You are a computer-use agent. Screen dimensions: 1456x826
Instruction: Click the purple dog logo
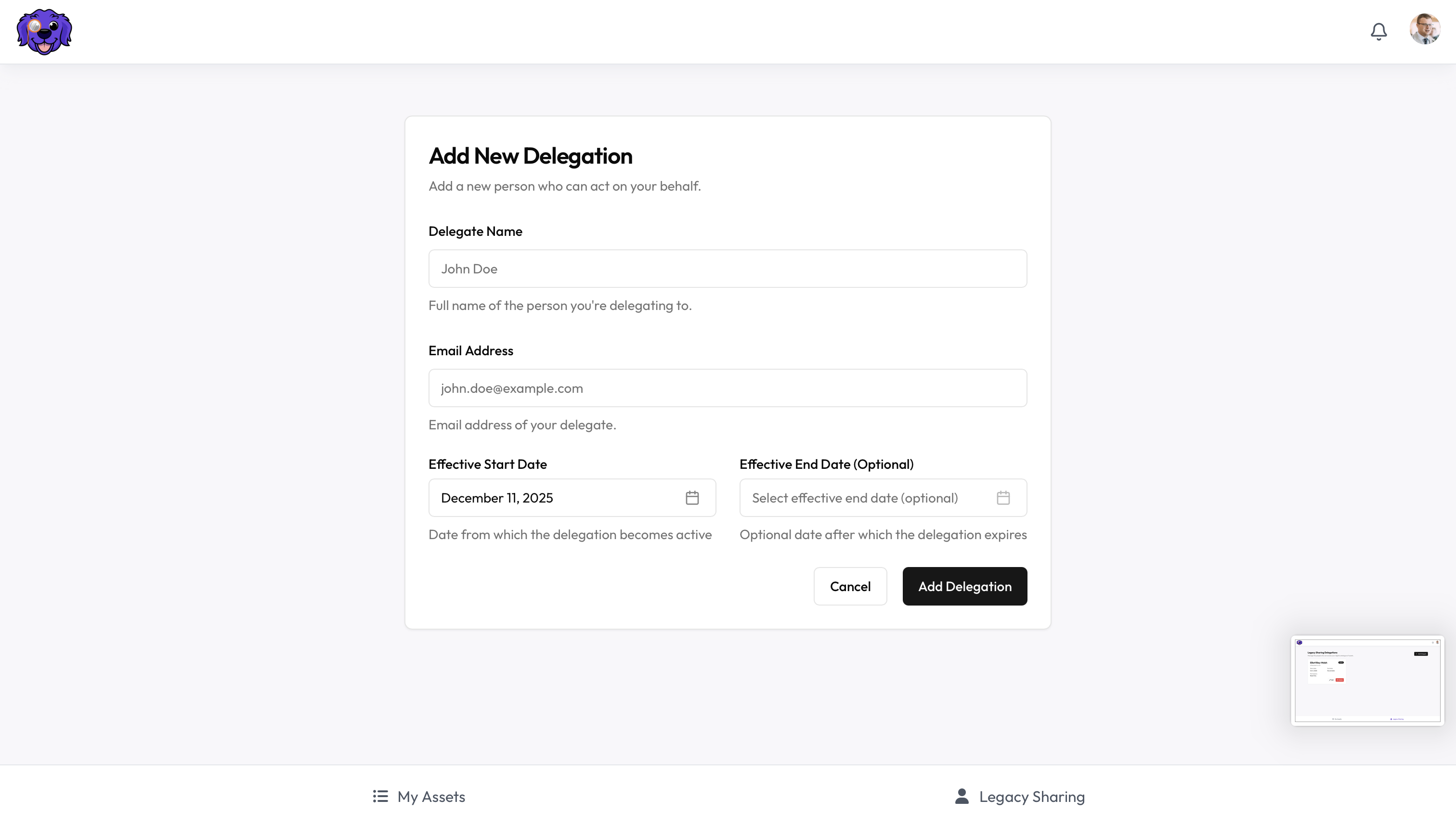(44, 32)
